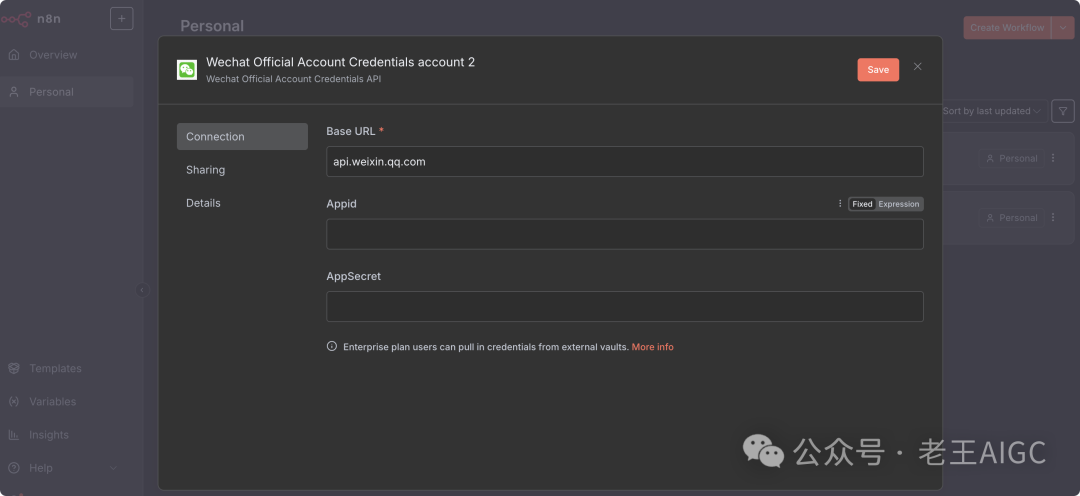
Task: Click the credential title text
Action: coord(340,62)
